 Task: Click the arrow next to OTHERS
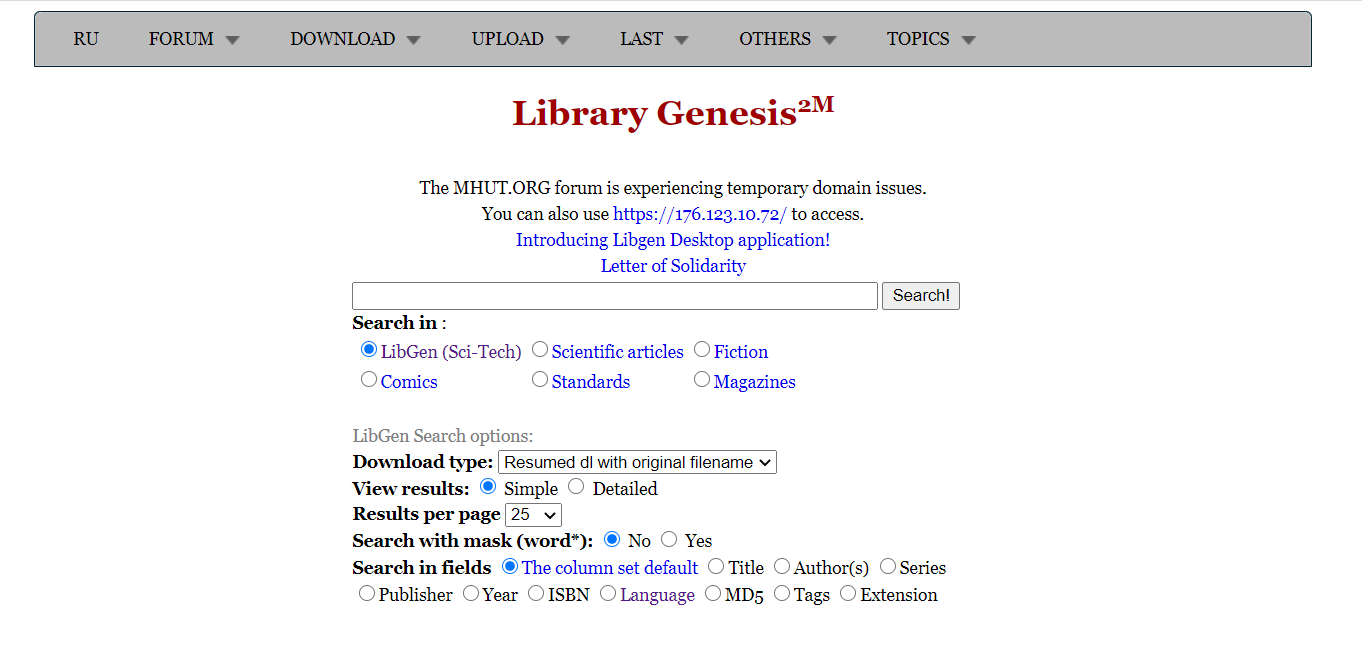click(x=830, y=41)
